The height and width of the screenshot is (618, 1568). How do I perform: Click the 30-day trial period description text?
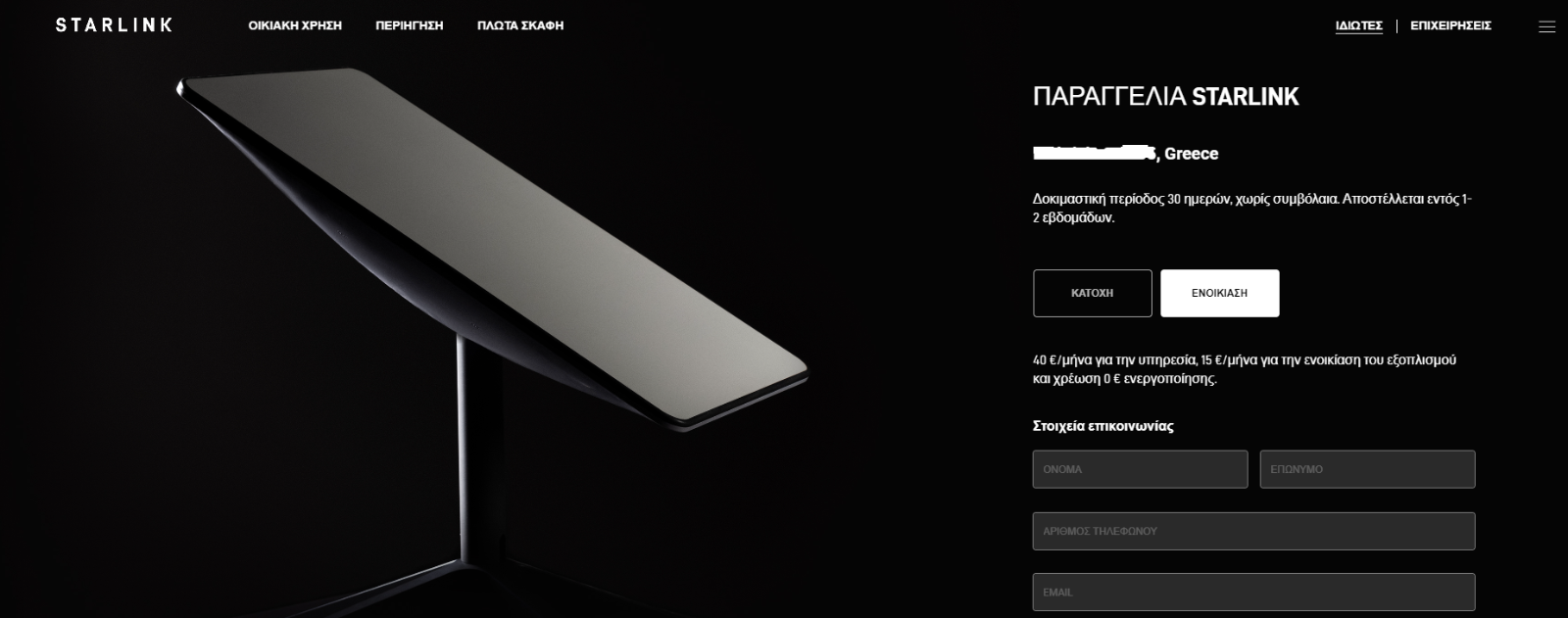(1252, 209)
